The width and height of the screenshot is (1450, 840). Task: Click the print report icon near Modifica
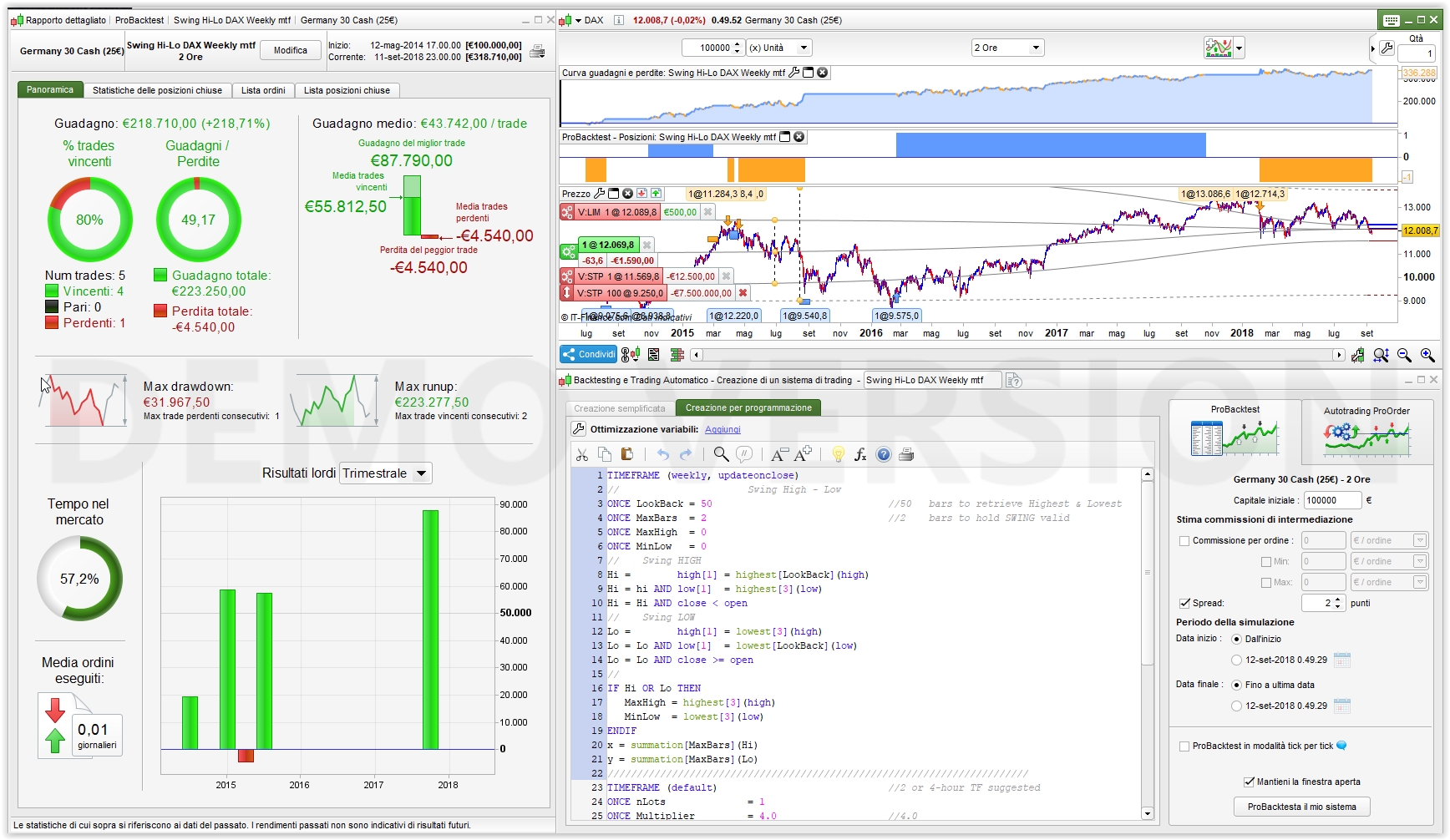tap(537, 51)
